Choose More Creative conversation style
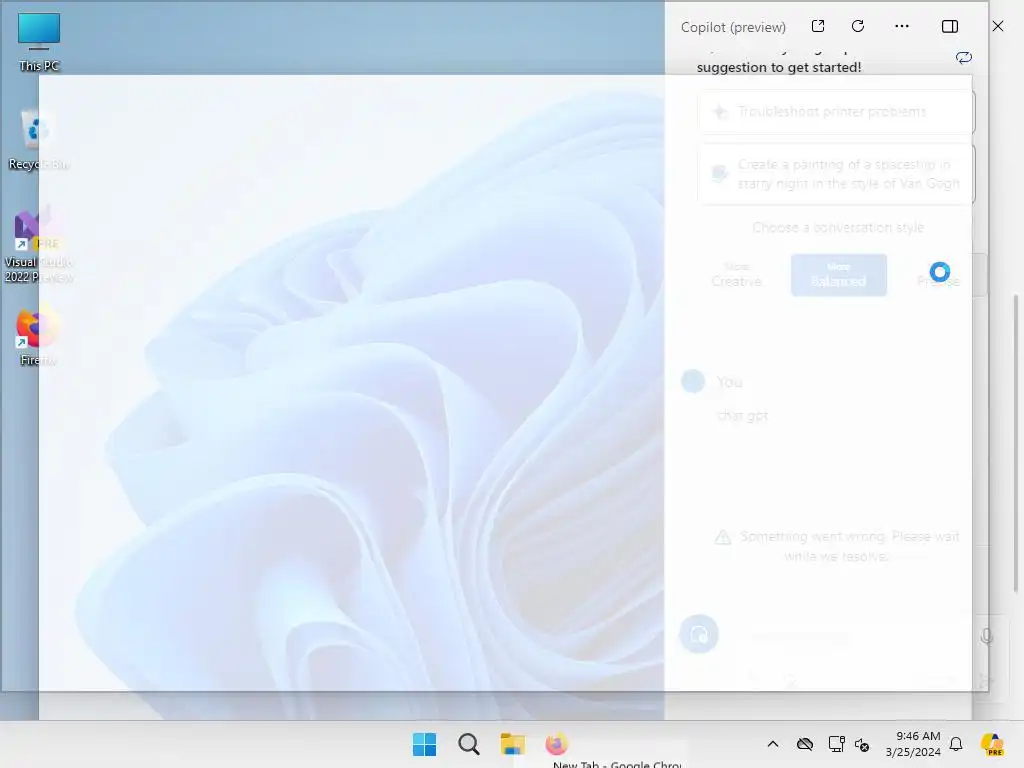This screenshot has height=768, width=1024. [737, 275]
